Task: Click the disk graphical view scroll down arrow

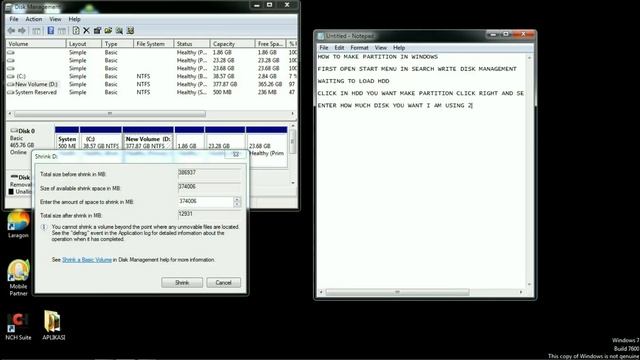Action: tap(293, 183)
